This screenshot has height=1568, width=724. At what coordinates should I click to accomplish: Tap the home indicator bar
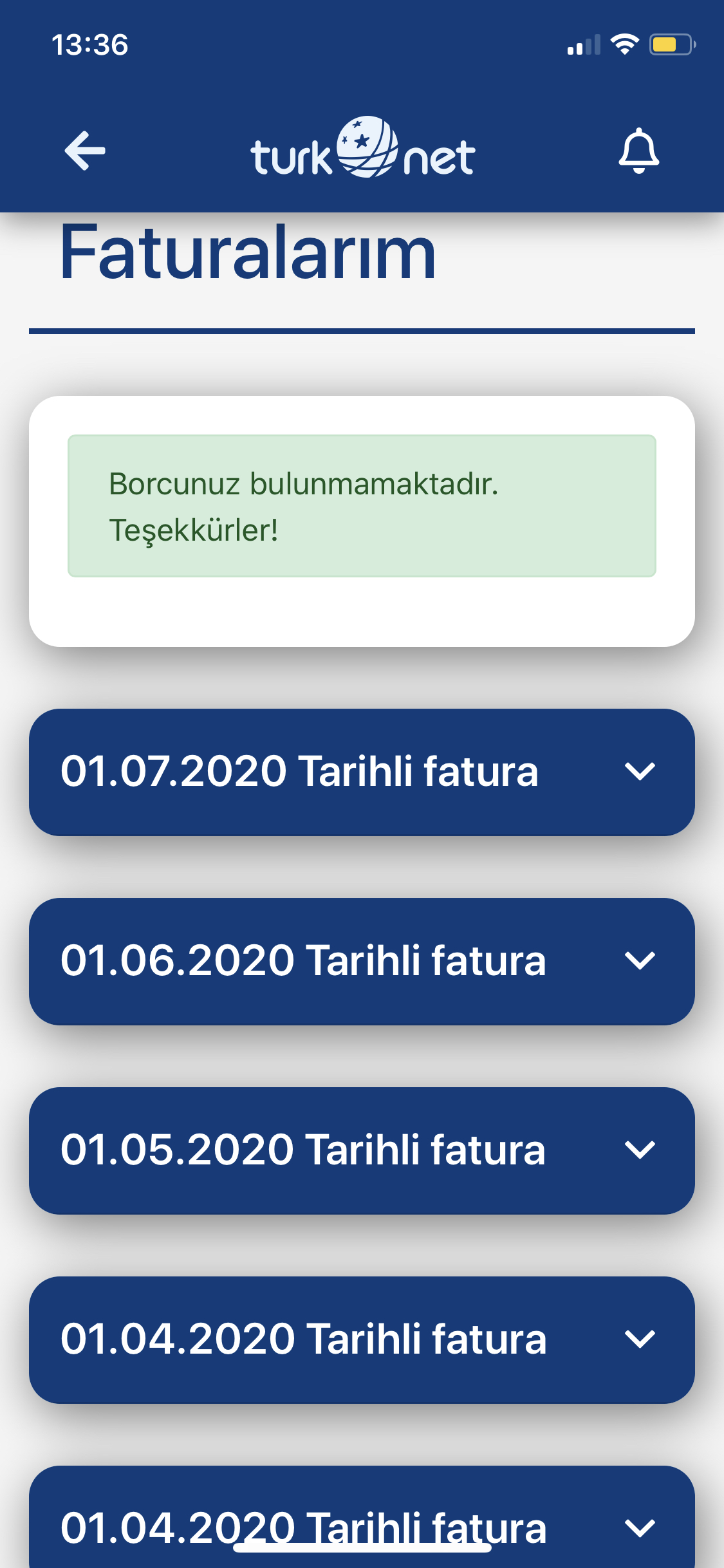click(362, 1547)
